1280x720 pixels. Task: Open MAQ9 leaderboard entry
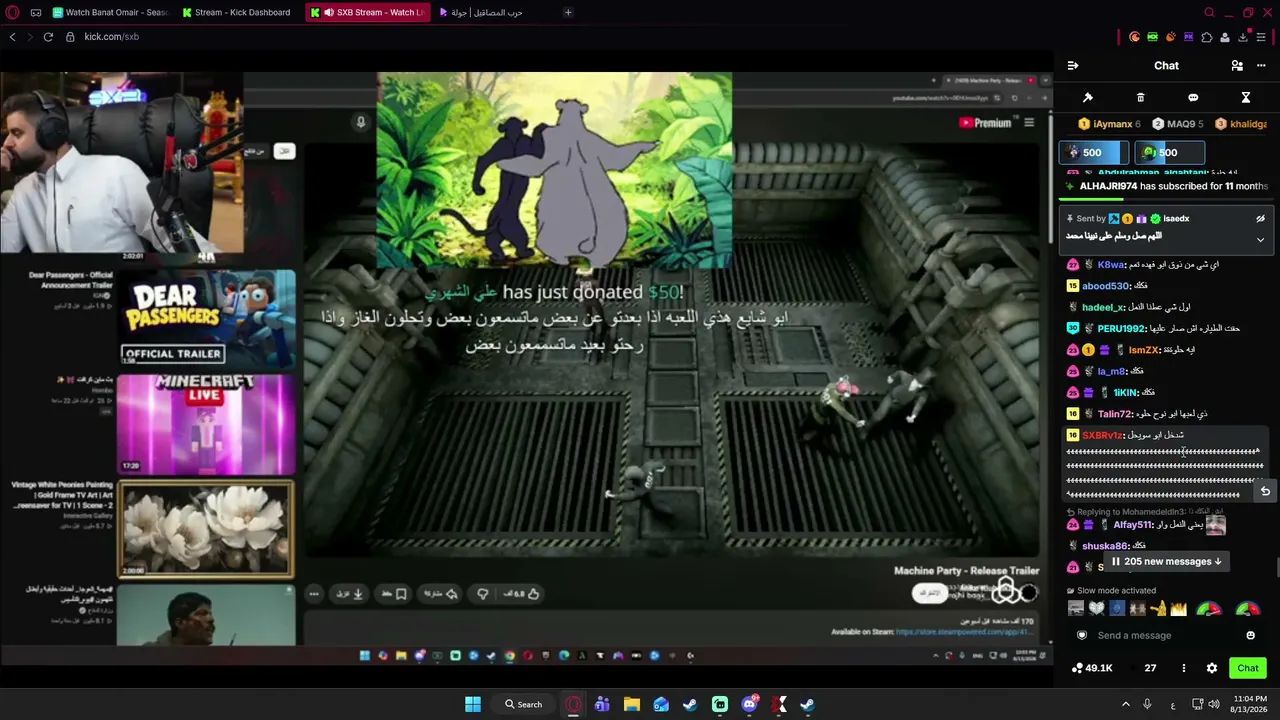pyautogui.click(x=1177, y=124)
